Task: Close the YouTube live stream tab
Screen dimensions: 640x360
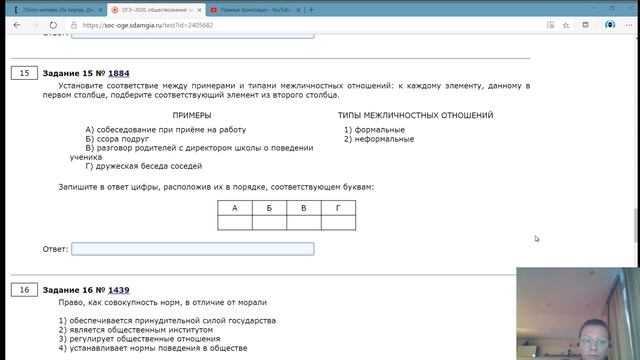Action: pos(298,10)
